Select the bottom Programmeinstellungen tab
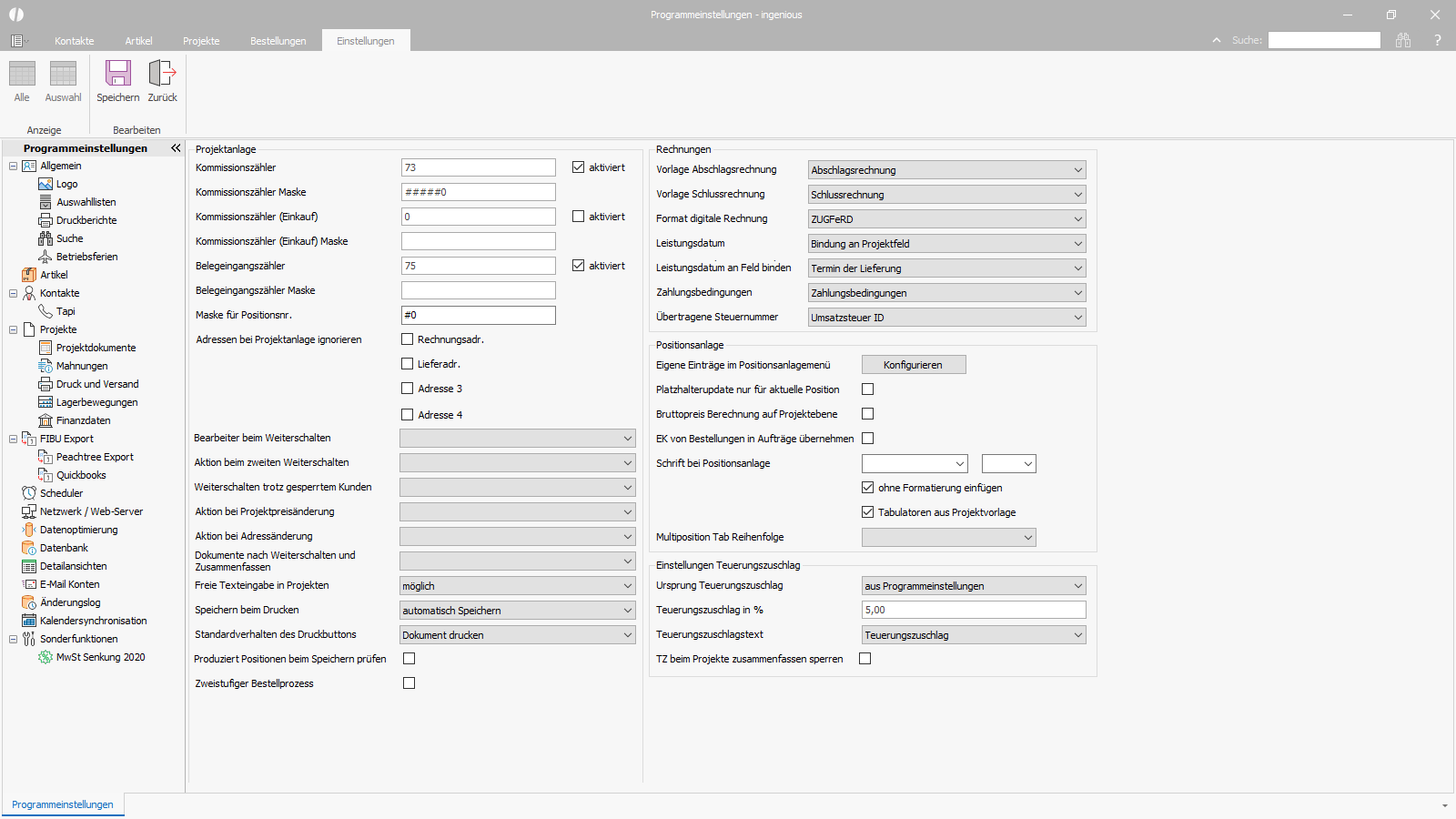 click(x=63, y=804)
